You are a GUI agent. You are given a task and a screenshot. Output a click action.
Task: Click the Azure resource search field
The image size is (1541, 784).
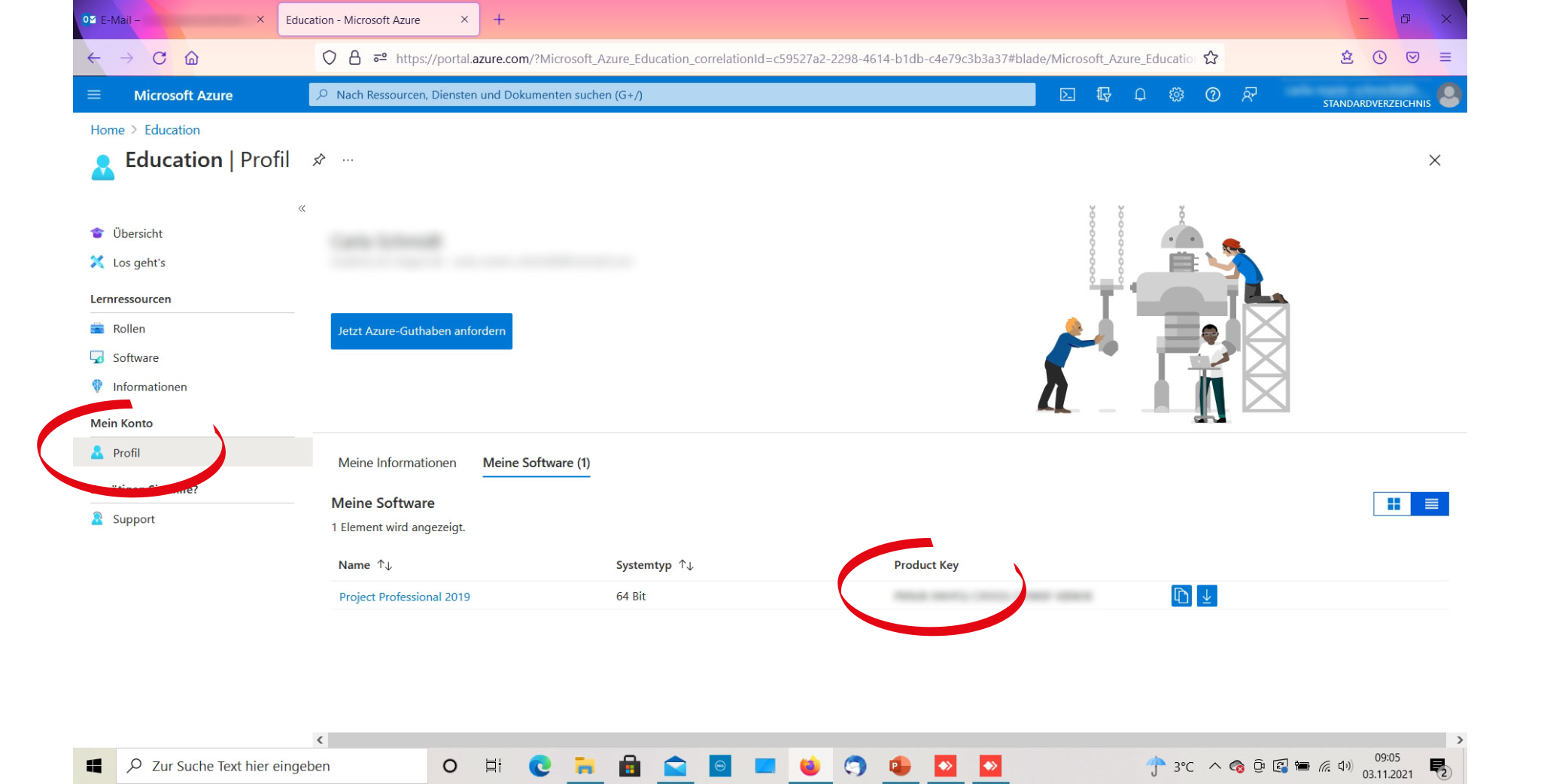[671, 95]
